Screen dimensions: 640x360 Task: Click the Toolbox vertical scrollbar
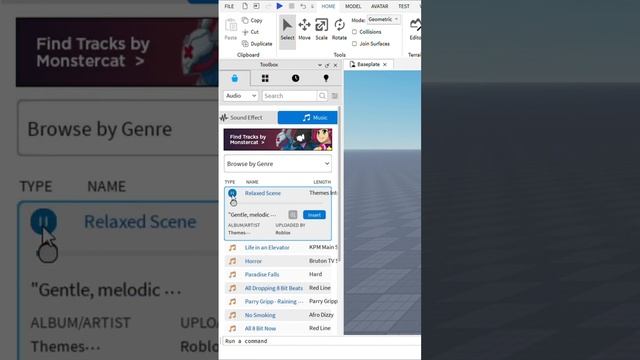(x=339, y=184)
